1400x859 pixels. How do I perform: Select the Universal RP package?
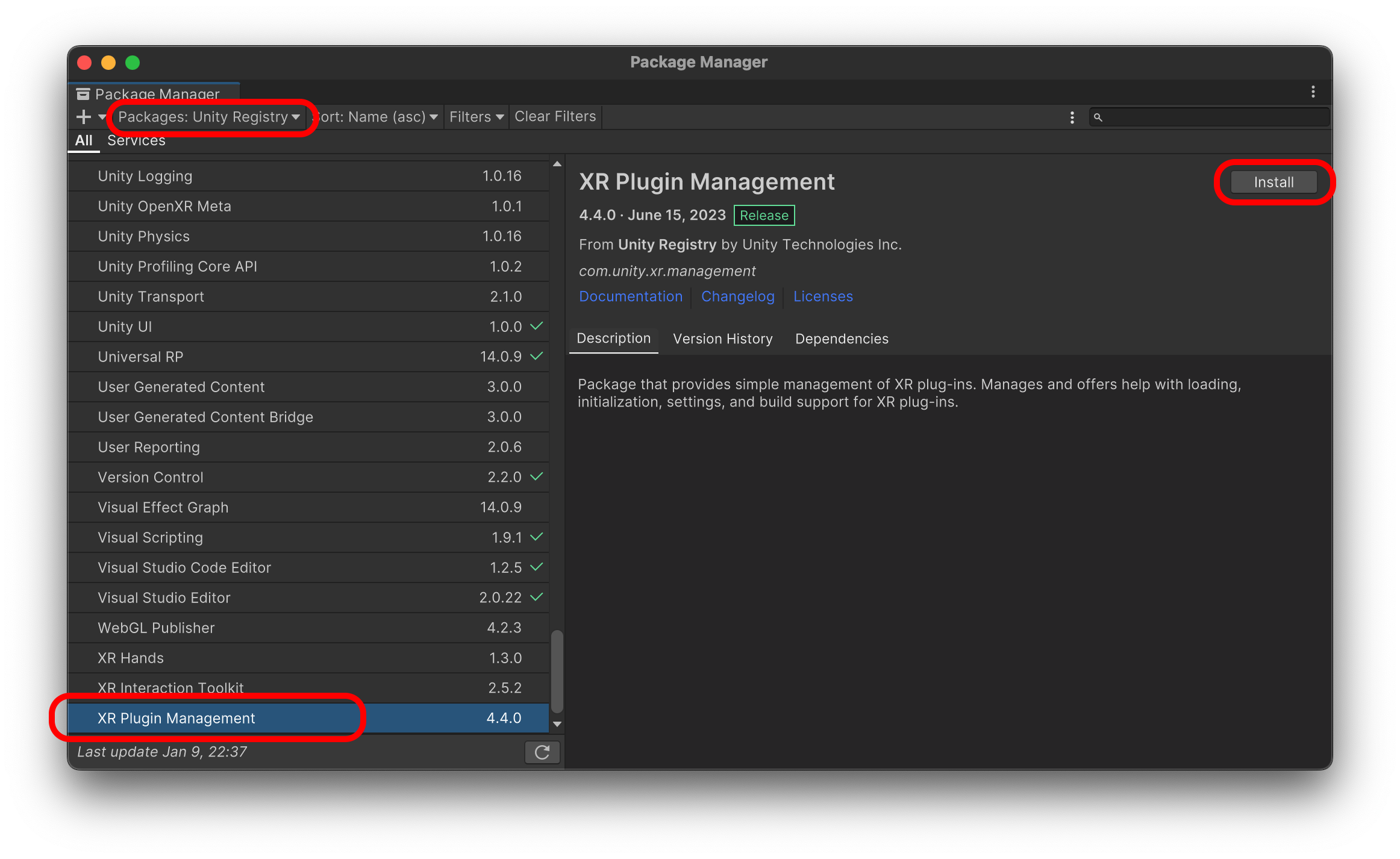tap(140, 357)
